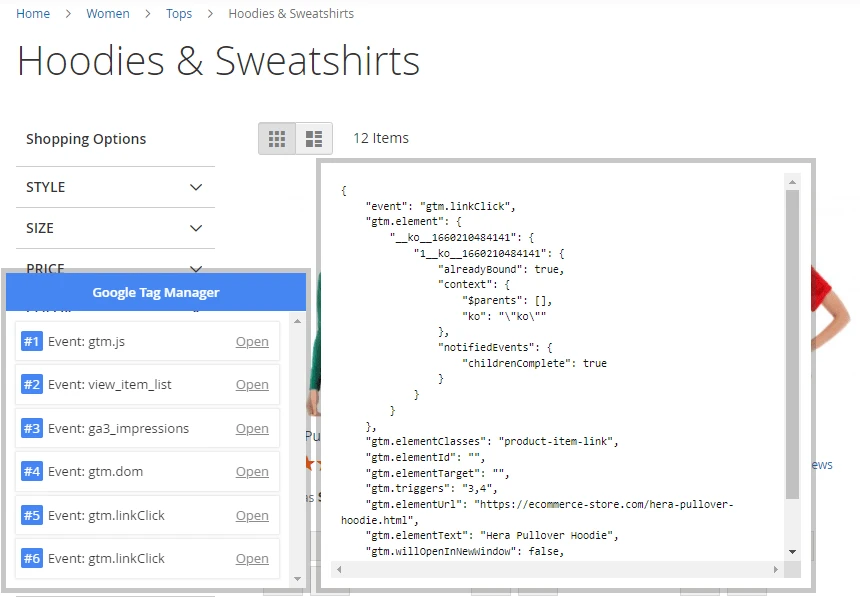The width and height of the screenshot is (860, 598).
Task: Switch to grid view mode
Action: (x=277, y=138)
